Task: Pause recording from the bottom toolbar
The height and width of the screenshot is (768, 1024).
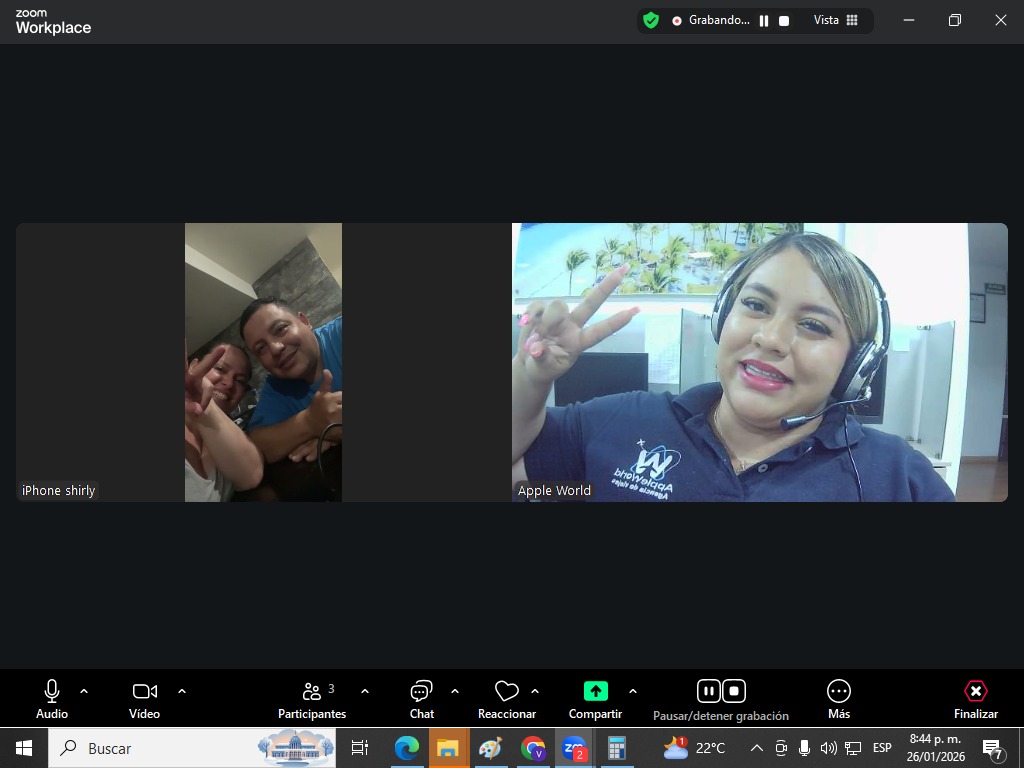Action: (x=708, y=691)
